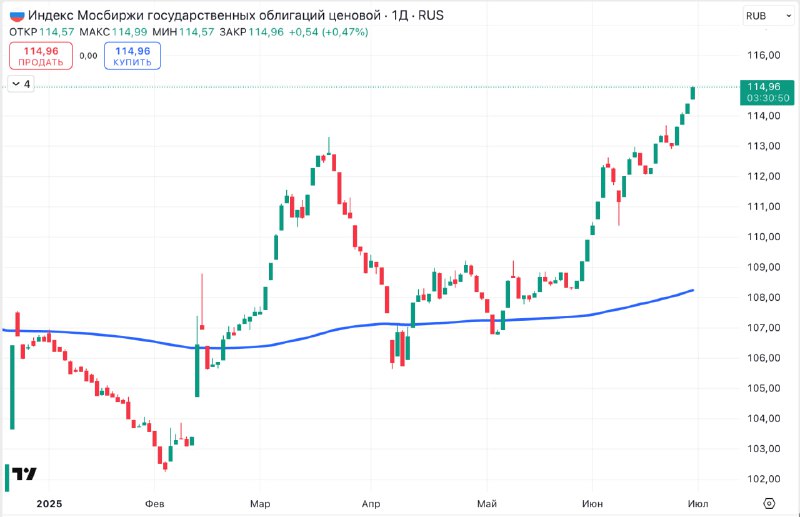Click the index title Индекс Мосбиржи государственных облигаций

tap(204, 15)
